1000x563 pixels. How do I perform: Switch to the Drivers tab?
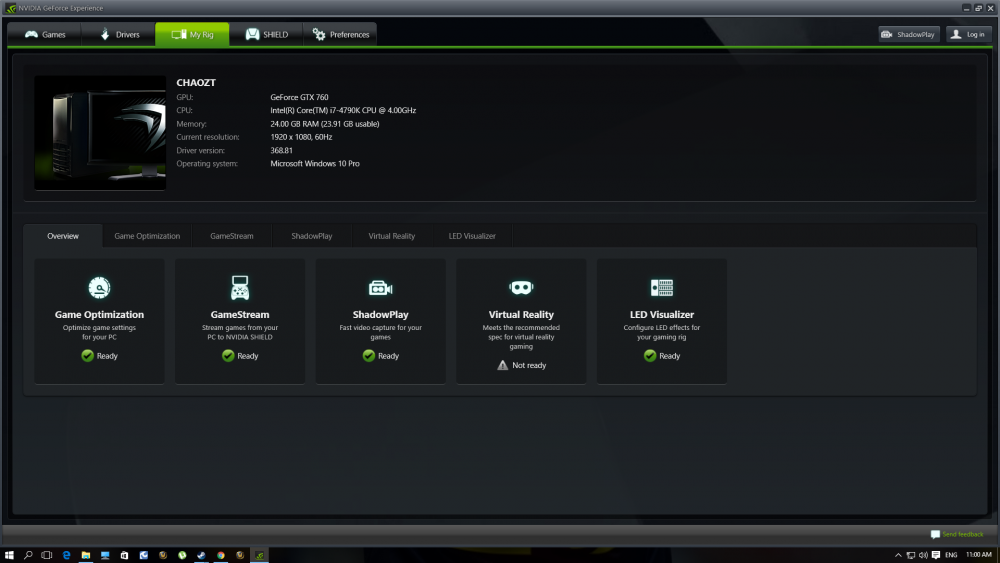pyautogui.click(x=119, y=34)
